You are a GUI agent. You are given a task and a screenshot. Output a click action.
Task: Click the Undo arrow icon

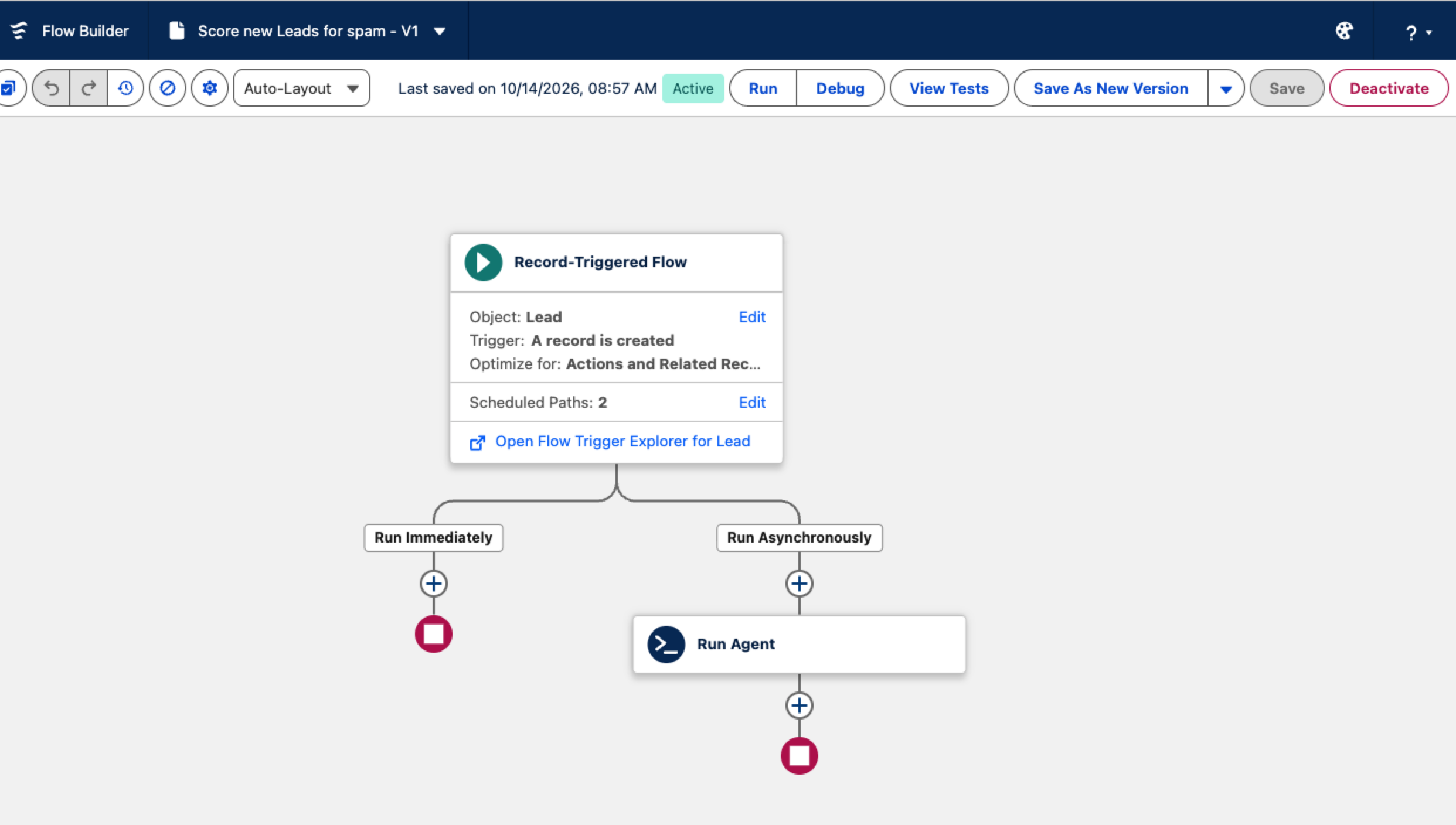52,88
